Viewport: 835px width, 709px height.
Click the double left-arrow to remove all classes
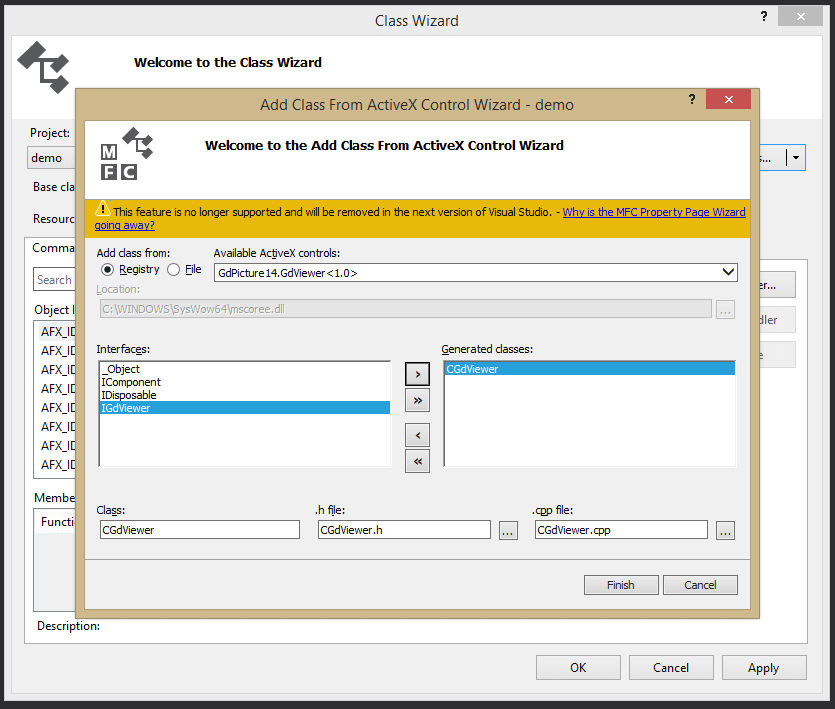click(x=417, y=460)
